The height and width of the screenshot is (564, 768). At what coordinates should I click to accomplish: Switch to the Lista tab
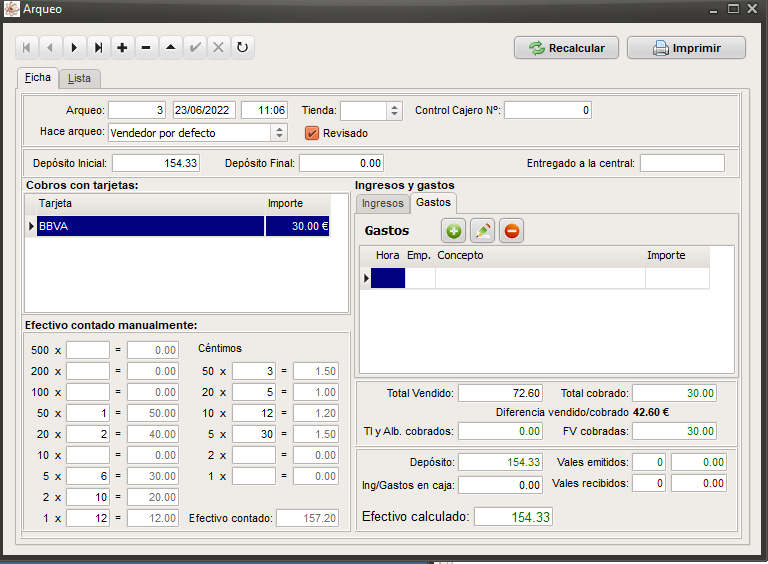[x=79, y=78]
